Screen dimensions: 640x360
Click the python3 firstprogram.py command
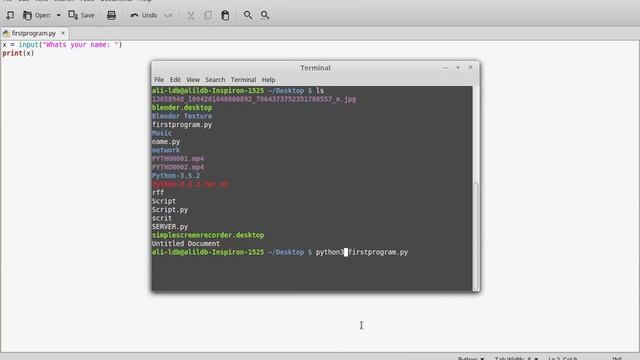362,252
